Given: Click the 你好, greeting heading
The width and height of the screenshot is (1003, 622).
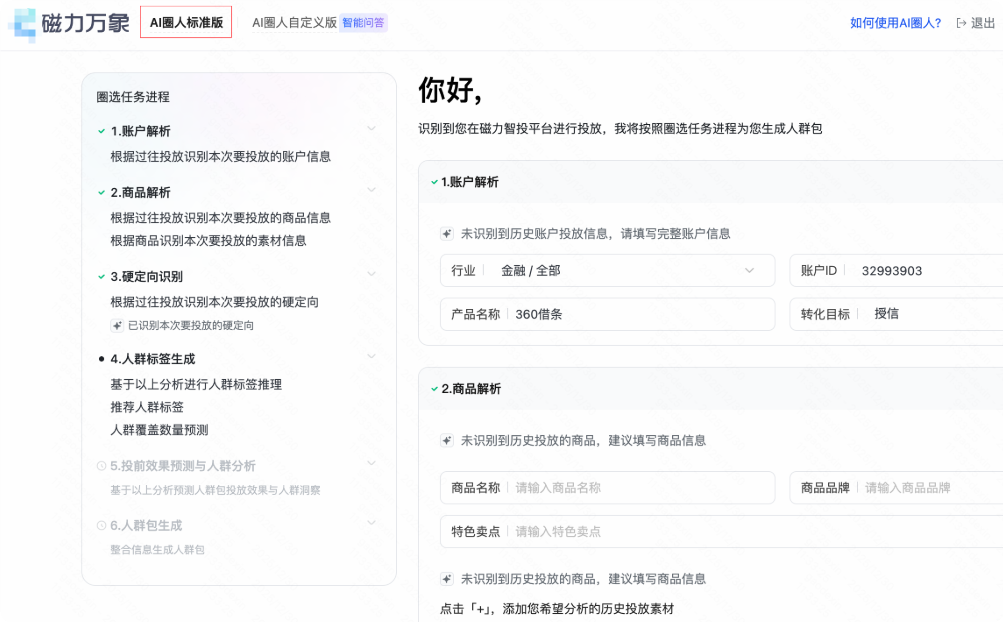Looking at the screenshot, I should (450, 90).
